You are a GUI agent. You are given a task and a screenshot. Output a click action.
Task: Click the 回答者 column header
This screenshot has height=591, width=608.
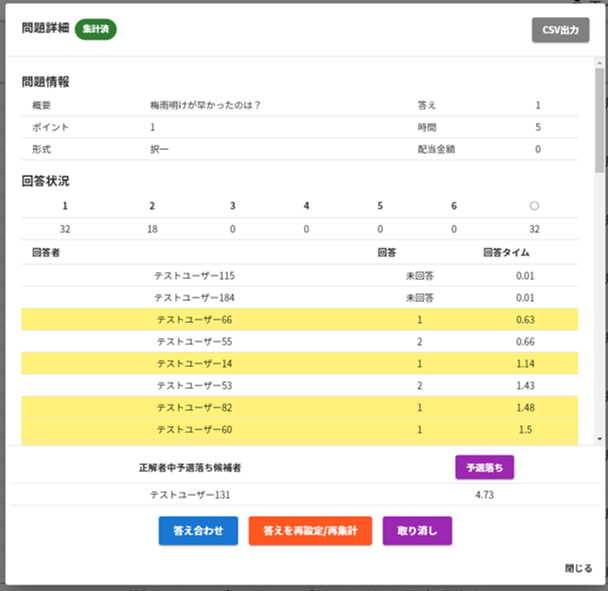(46, 252)
